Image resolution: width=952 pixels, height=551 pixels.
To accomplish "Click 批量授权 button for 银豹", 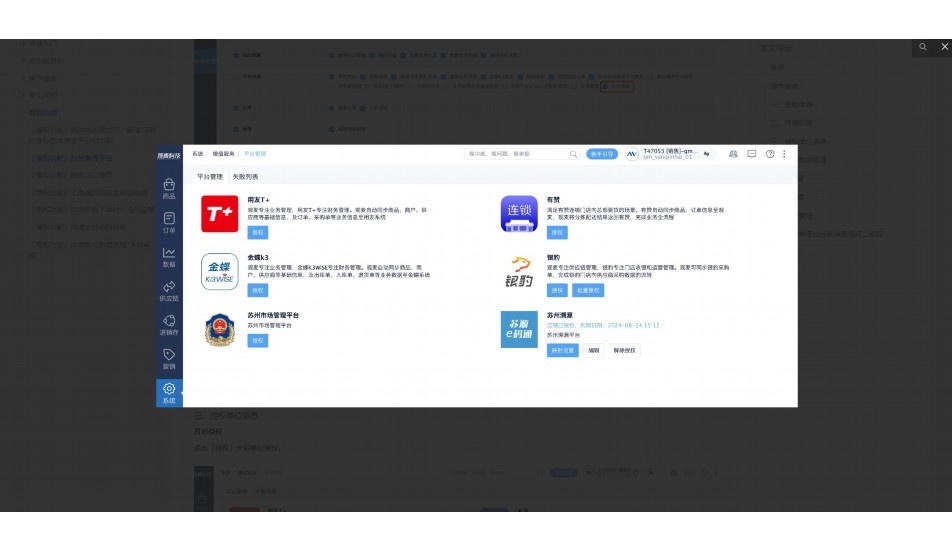I will [x=588, y=290].
